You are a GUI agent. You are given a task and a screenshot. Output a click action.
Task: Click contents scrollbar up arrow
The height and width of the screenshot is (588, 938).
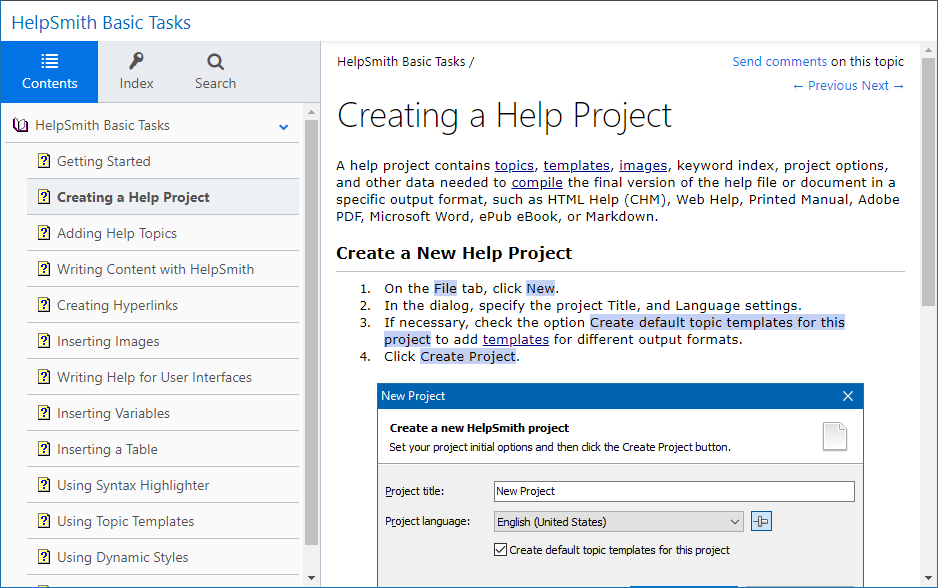(x=311, y=112)
